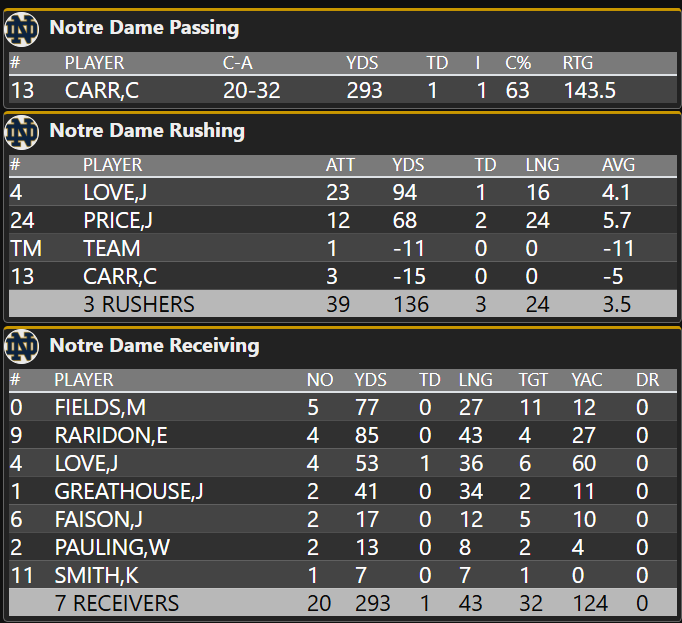Viewport: 682px width, 623px height.
Task: Click the DR column header in Receiving
Action: click(647, 380)
